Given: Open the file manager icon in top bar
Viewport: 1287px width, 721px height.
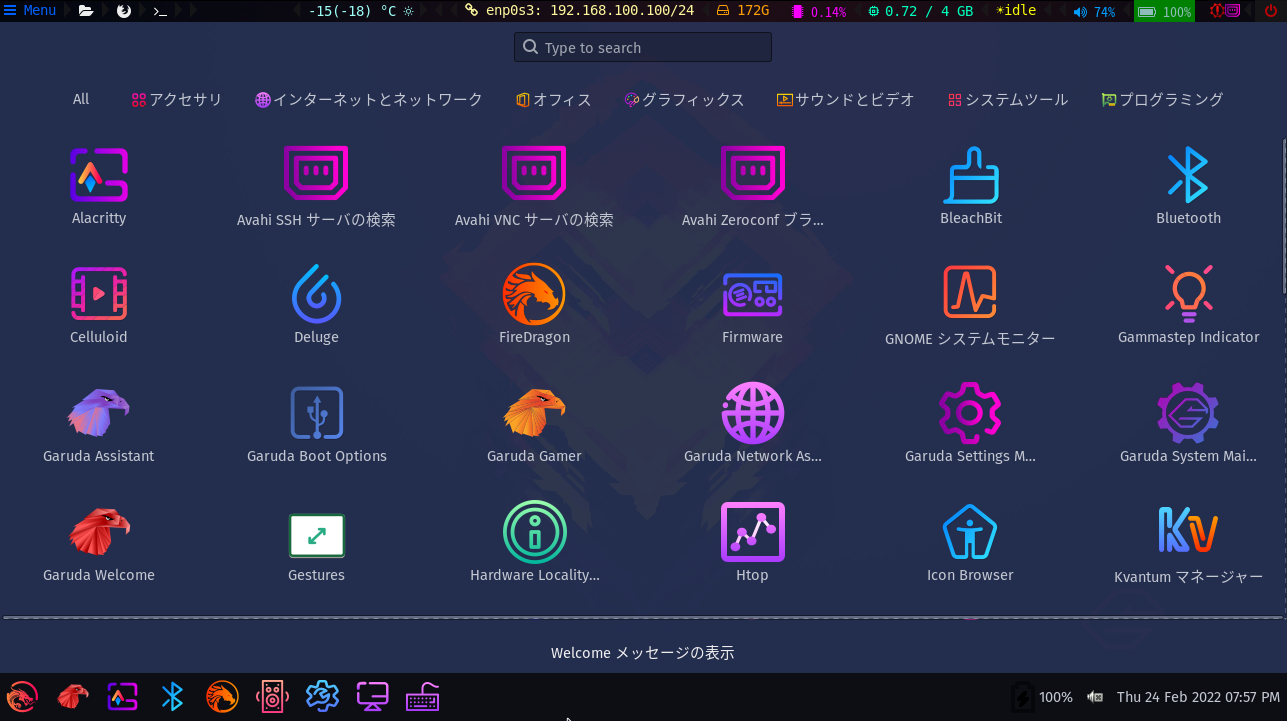Looking at the screenshot, I should tap(86, 11).
